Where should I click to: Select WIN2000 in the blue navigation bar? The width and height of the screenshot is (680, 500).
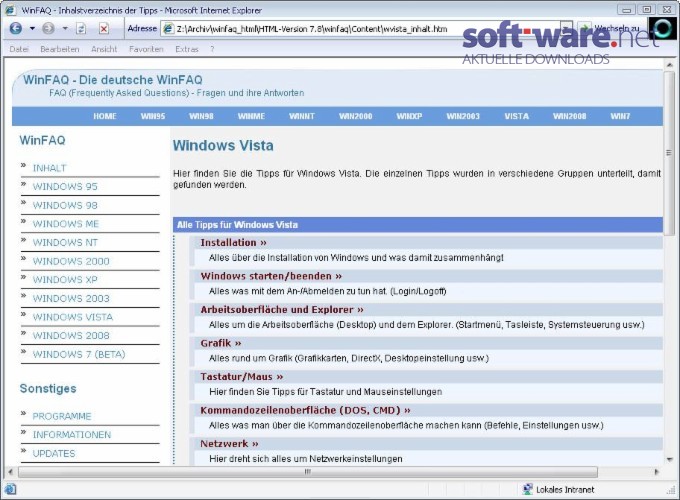pyautogui.click(x=356, y=116)
